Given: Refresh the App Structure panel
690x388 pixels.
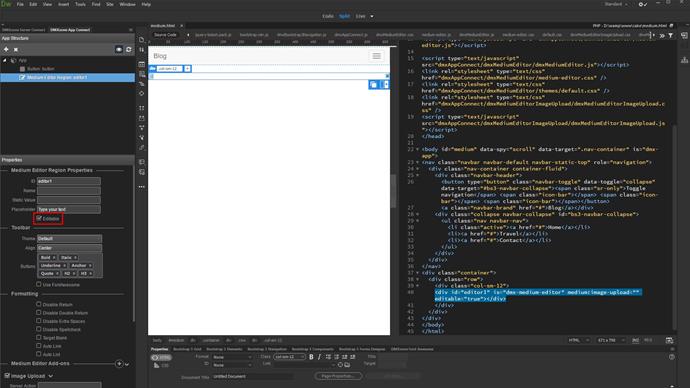Looking at the screenshot, I should pos(128,50).
